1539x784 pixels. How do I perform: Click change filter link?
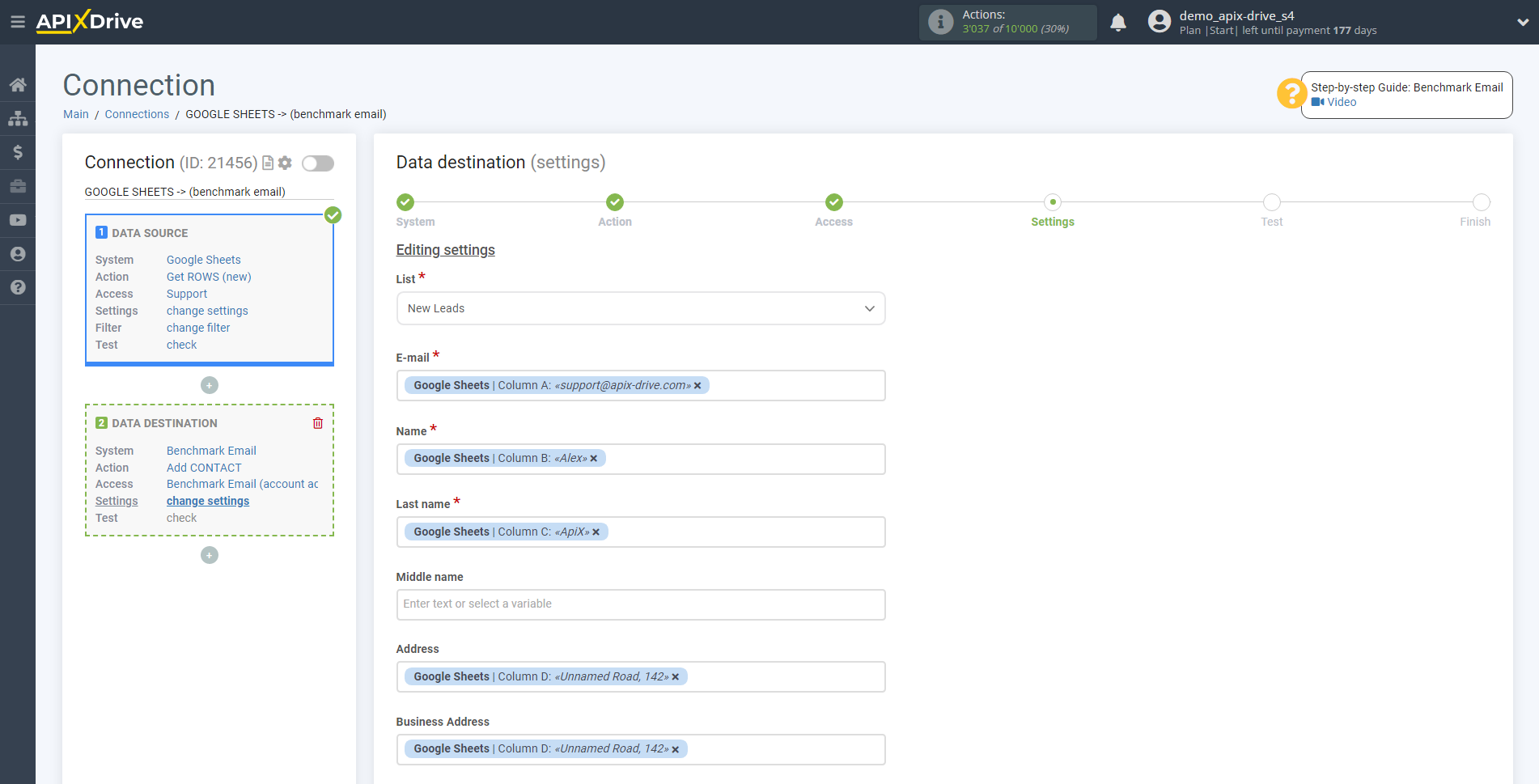(198, 328)
